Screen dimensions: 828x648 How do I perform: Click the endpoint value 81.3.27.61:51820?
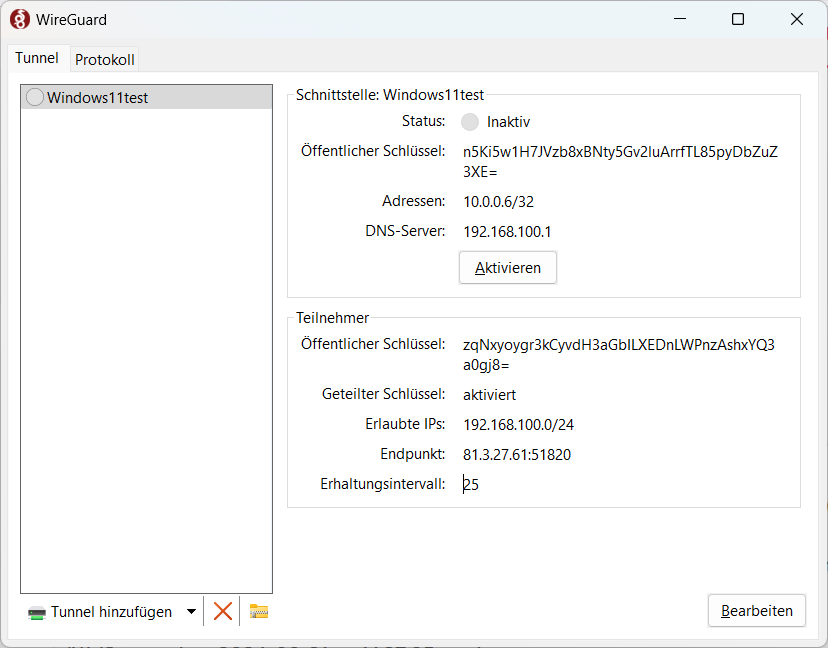coord(516,455)
